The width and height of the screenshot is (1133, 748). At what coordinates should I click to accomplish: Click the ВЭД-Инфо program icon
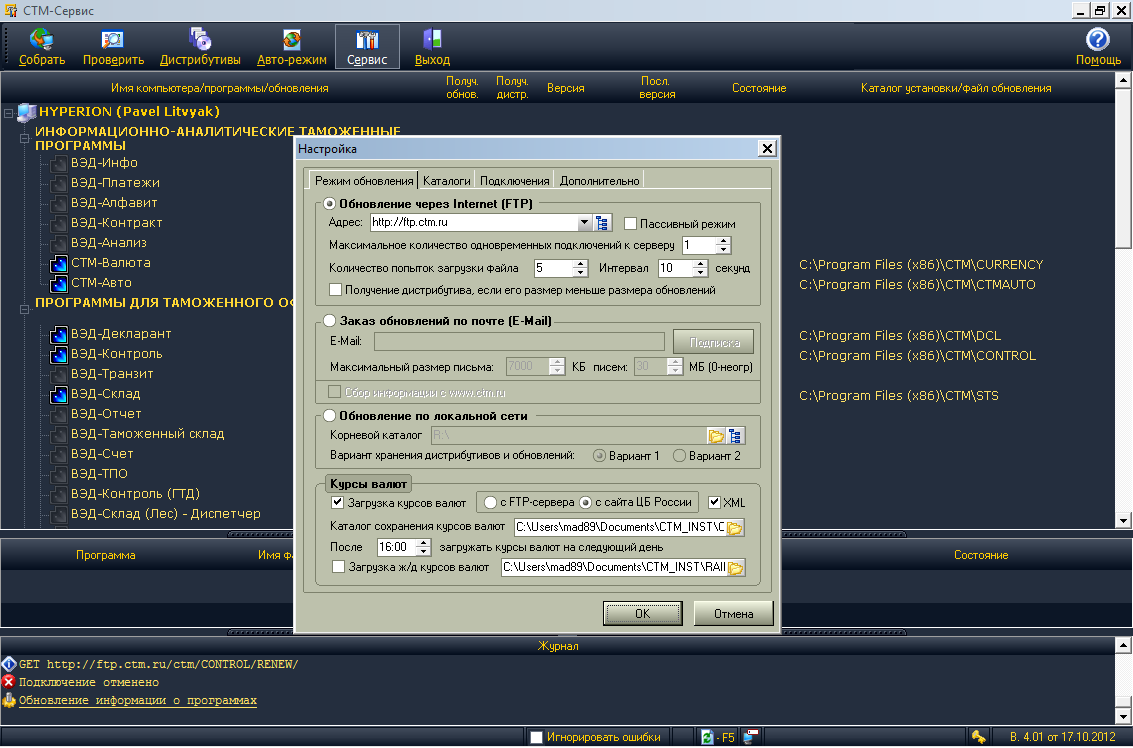[59, 164]
